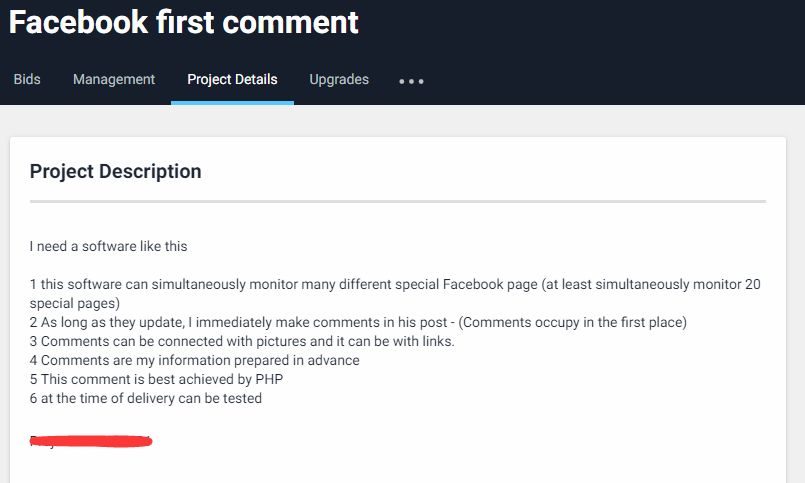Click the blue underline beneath Project Details

232,103
